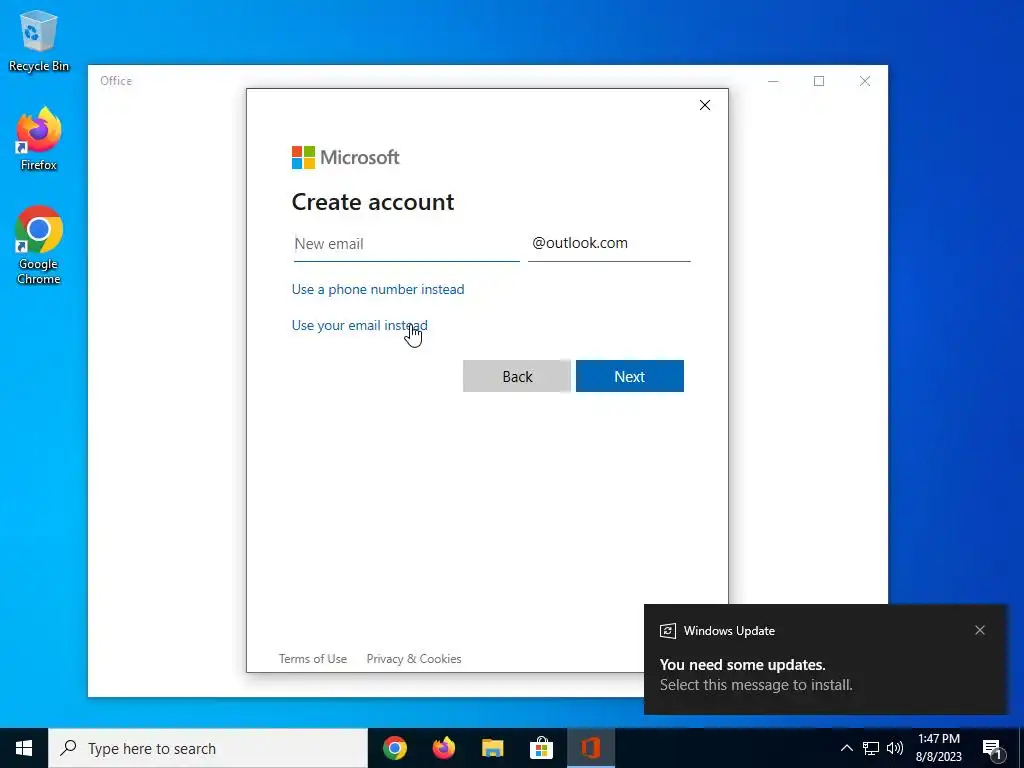This screenshot has width=1024, height=768.
Task: Click the Office window title text
Action: [116, 81]
